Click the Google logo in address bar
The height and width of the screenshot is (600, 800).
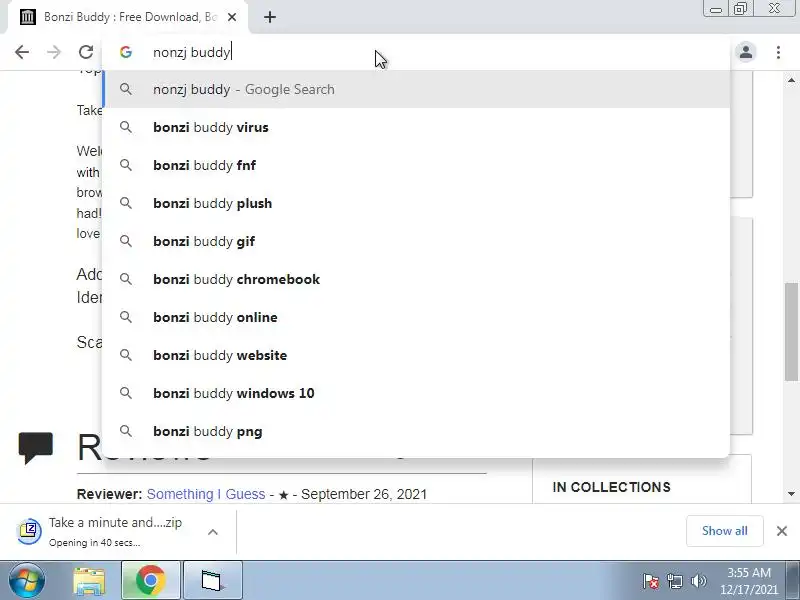[126, 52]
